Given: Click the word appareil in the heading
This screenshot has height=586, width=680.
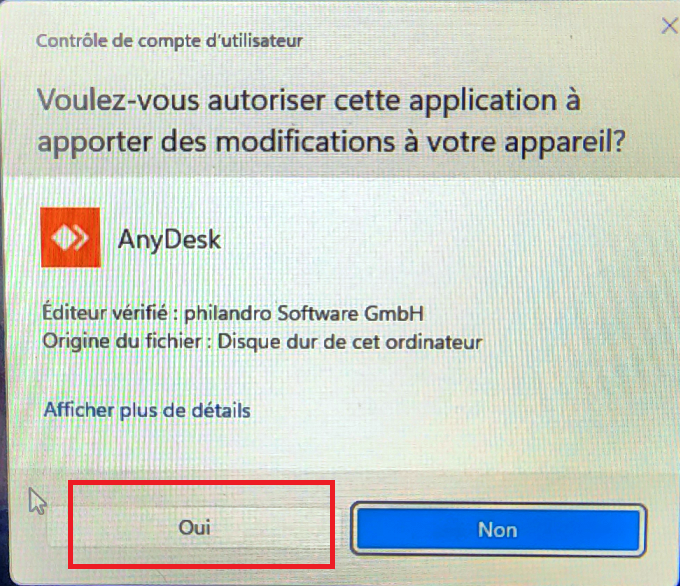Looking at the screenshot, I should (565, 144).
